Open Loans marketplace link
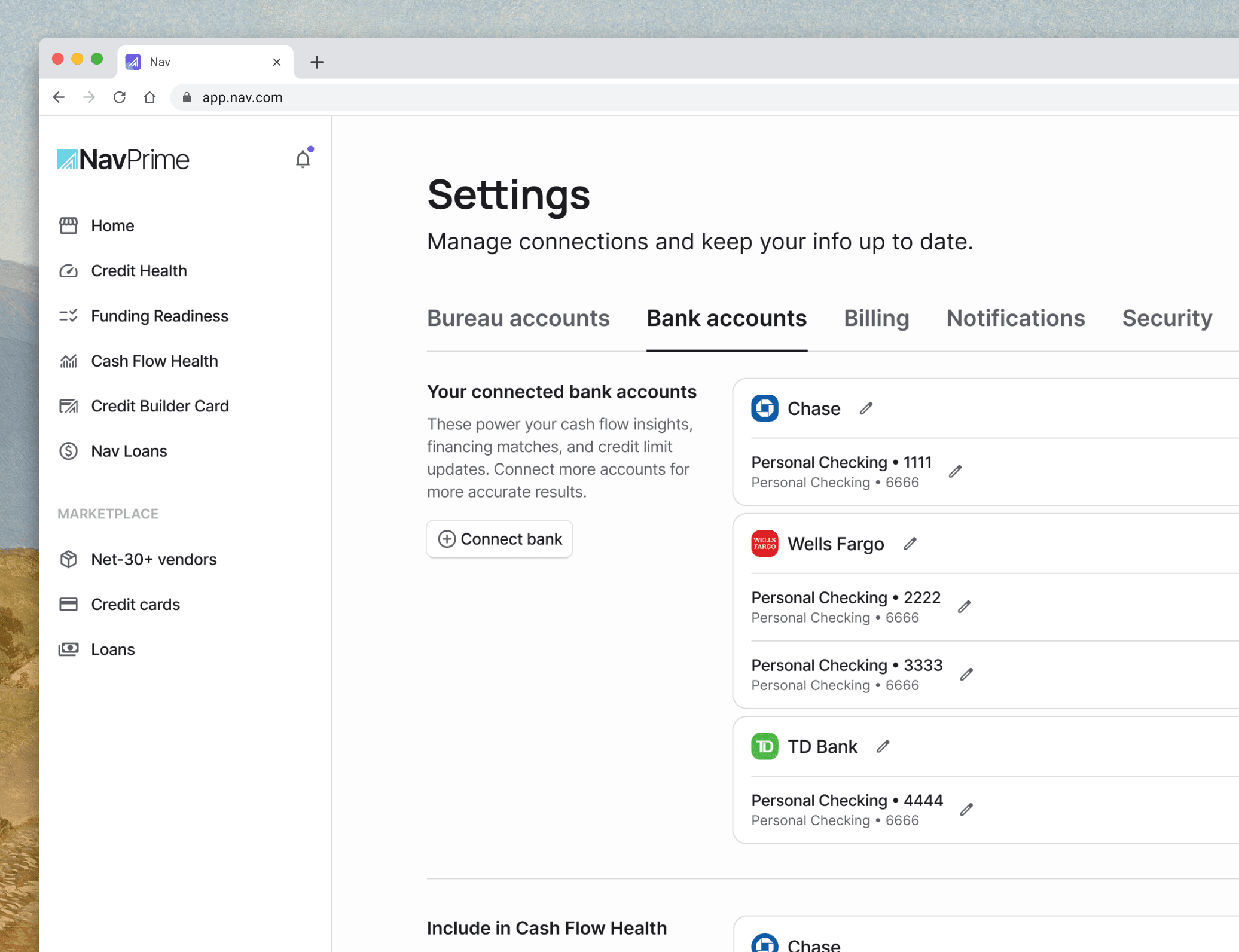The height and width of the screenshot is (952, 1239). tap(112, 649)
